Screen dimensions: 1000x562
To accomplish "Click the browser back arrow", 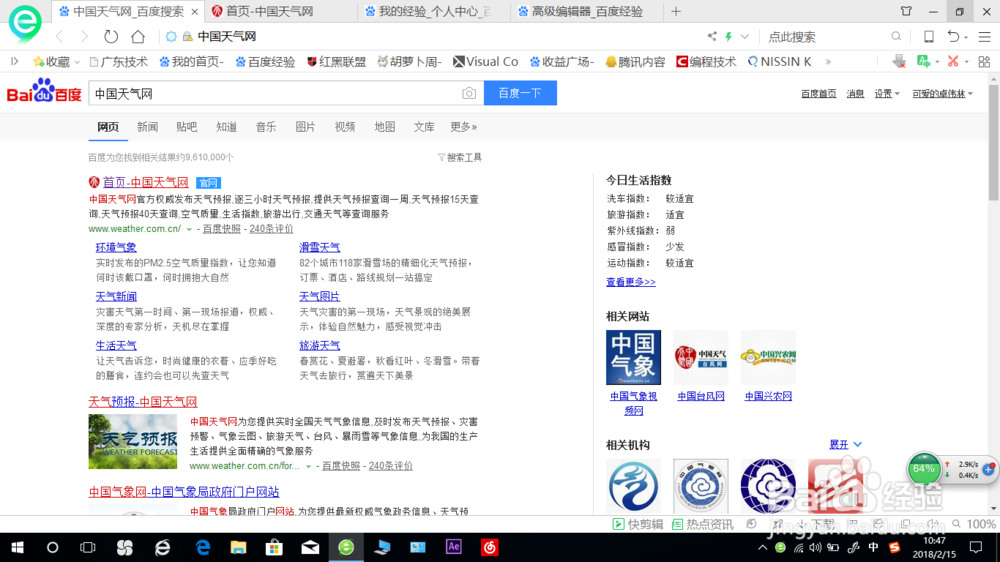I will 59,36.
